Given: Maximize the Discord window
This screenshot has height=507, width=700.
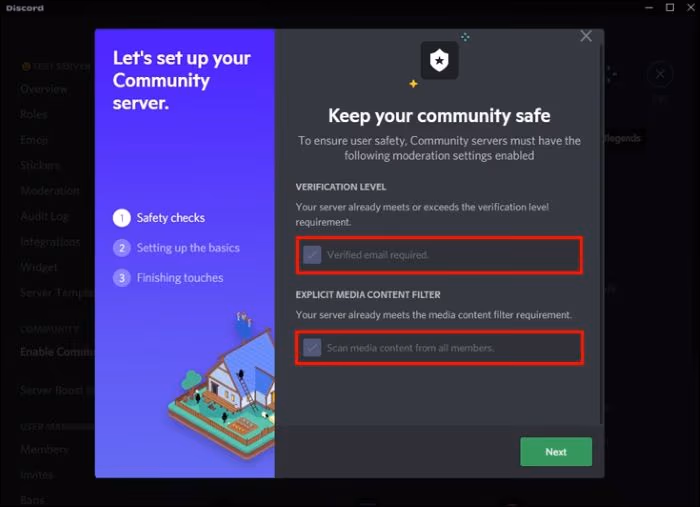Looking at the screenshot, I should click(x=670, y=8).
